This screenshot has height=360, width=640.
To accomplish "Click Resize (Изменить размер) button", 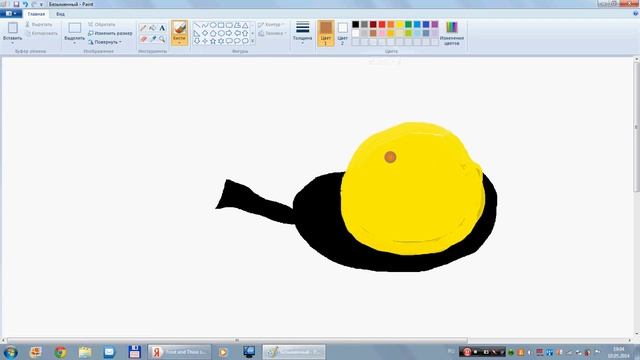I will 110,33.
